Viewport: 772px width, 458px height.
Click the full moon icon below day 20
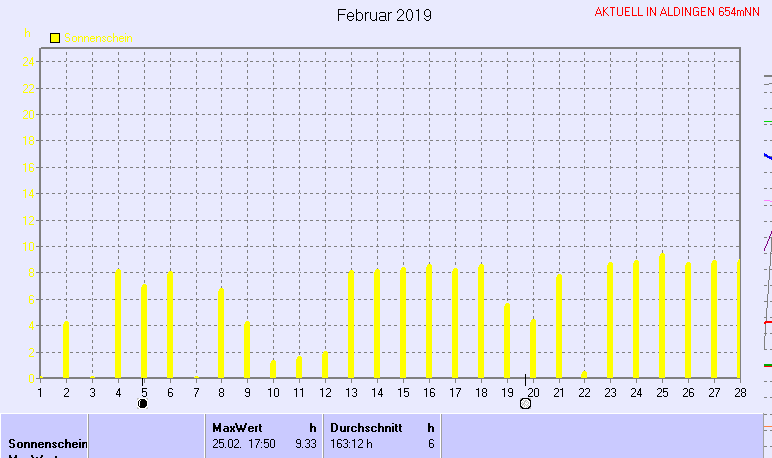525,404
